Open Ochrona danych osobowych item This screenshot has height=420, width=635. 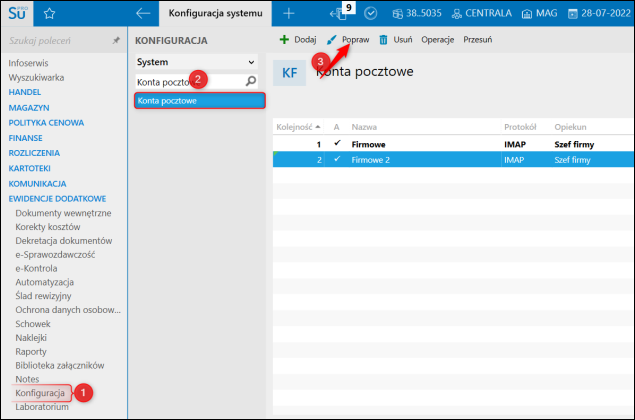click(x=68, y=310)
